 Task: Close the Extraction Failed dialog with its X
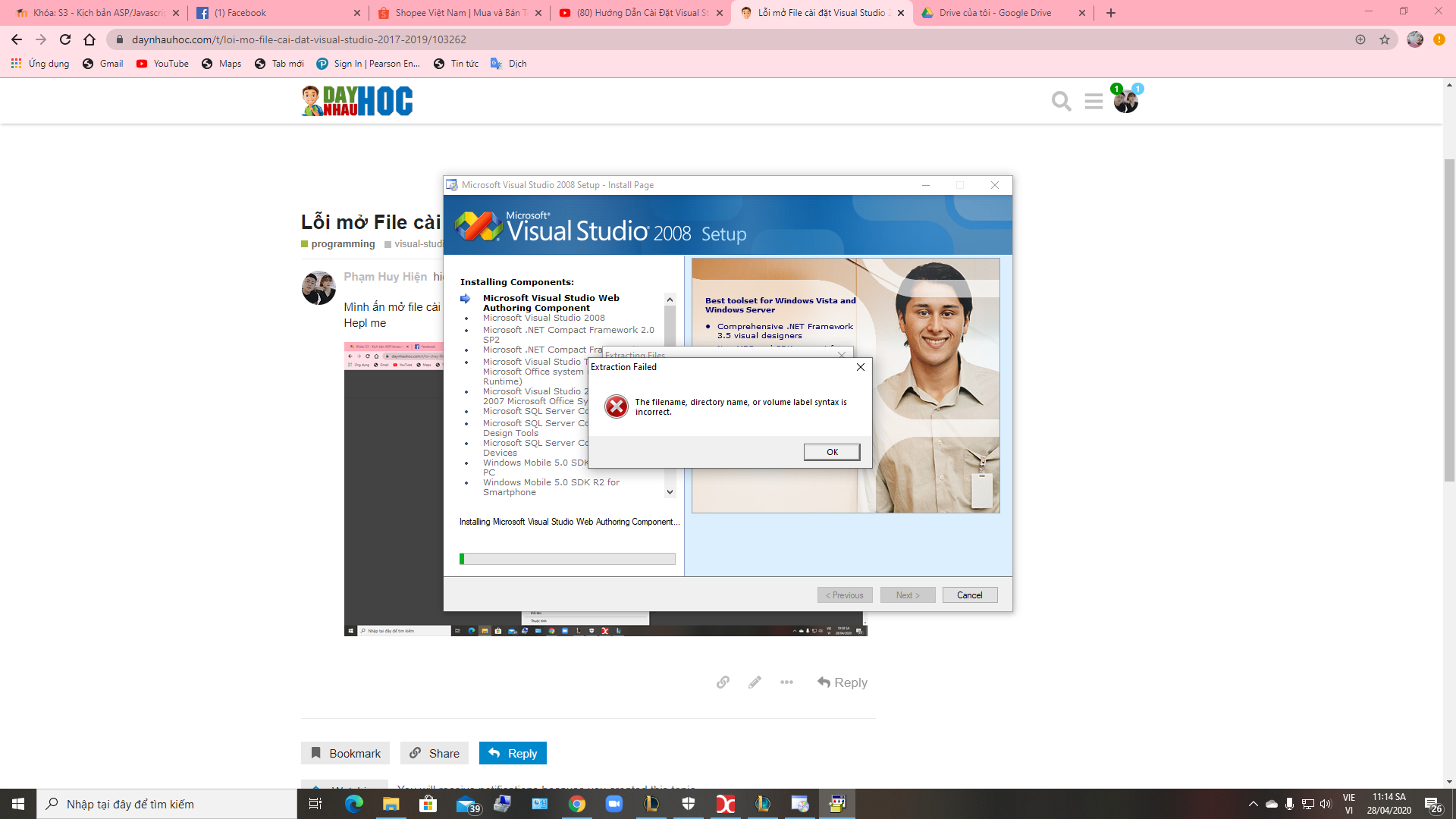click(860, 367)
